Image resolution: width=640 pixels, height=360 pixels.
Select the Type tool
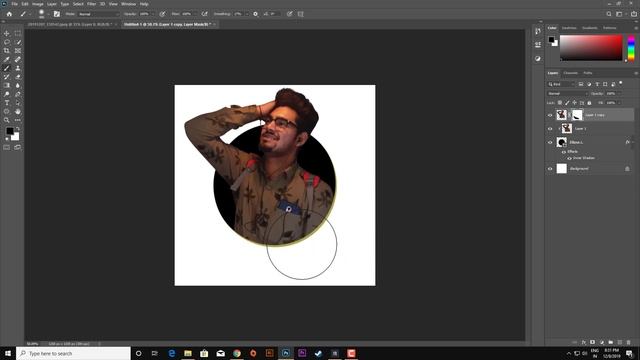pos(7,103)
